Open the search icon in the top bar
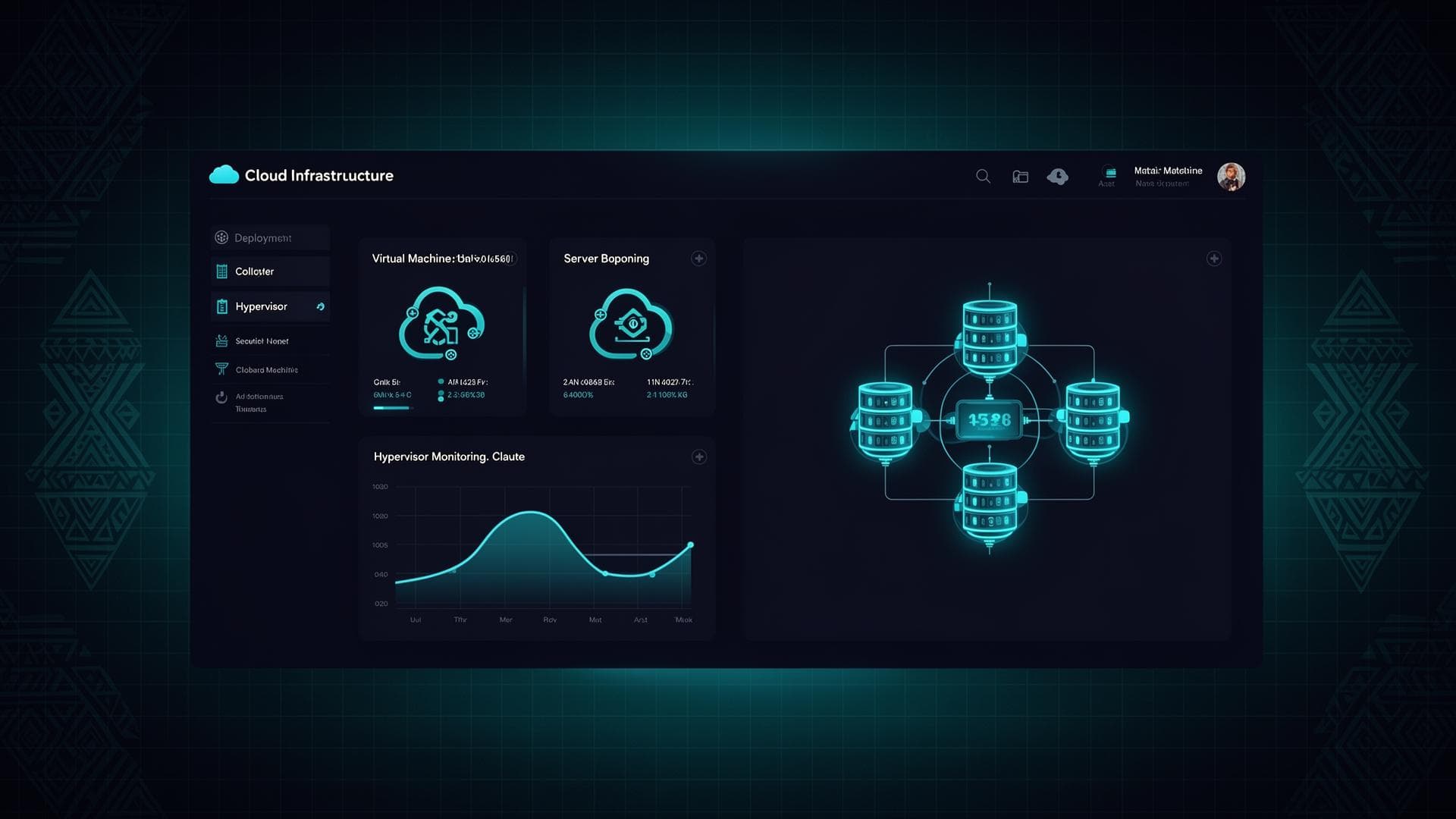The height and width of the screenshot is (819, 1456). [x=983, y=177]
